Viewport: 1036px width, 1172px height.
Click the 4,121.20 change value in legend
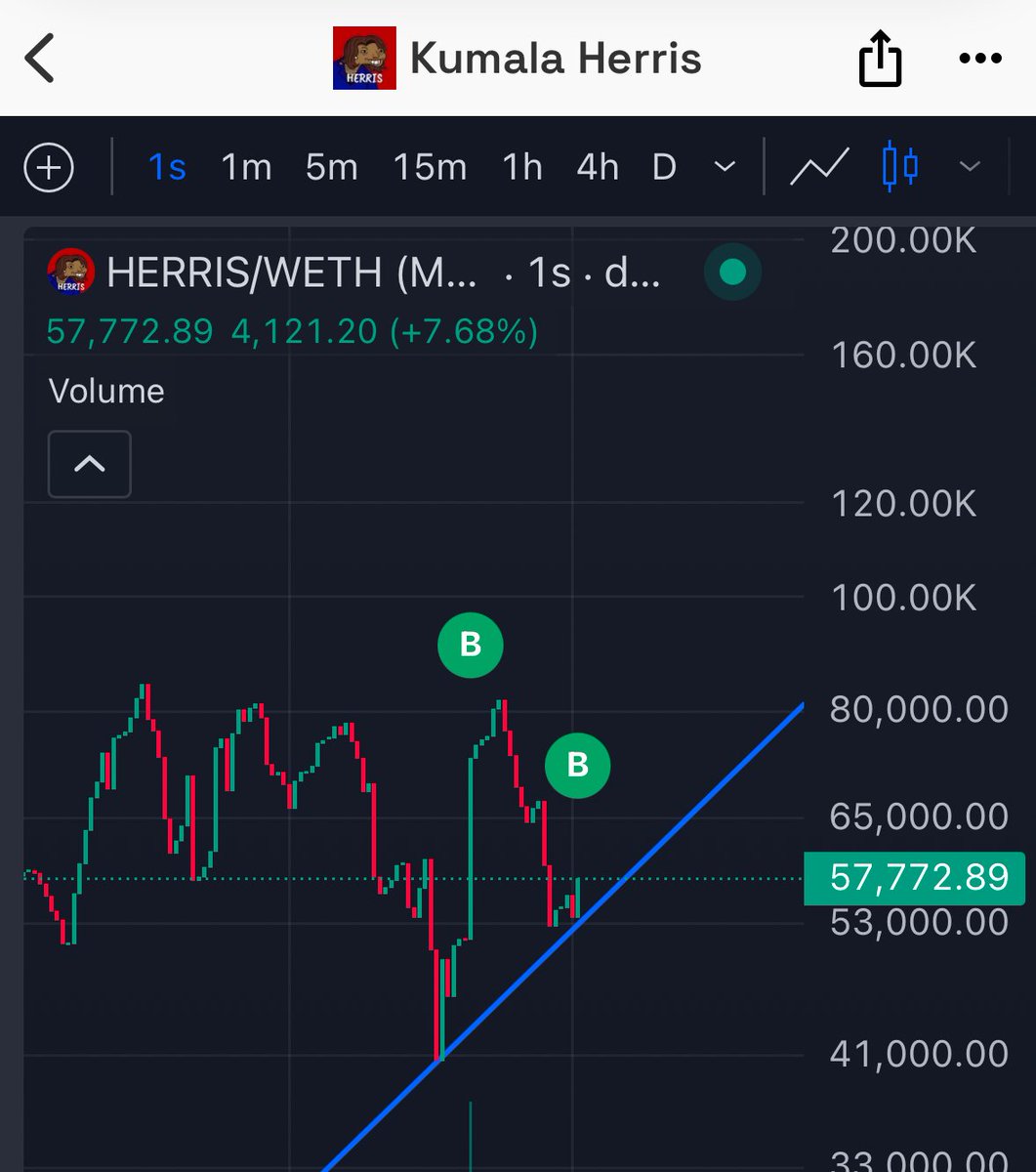[x=304, y=332]
